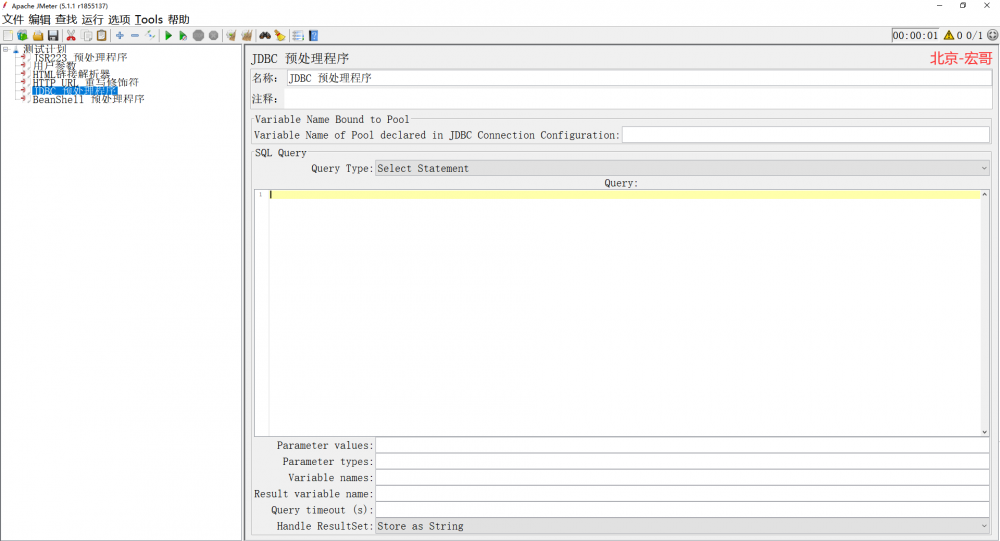The height and width of the screenshot is (541, 1000).
Task: Select the 测试计划 root node
Action: point(45,49)
